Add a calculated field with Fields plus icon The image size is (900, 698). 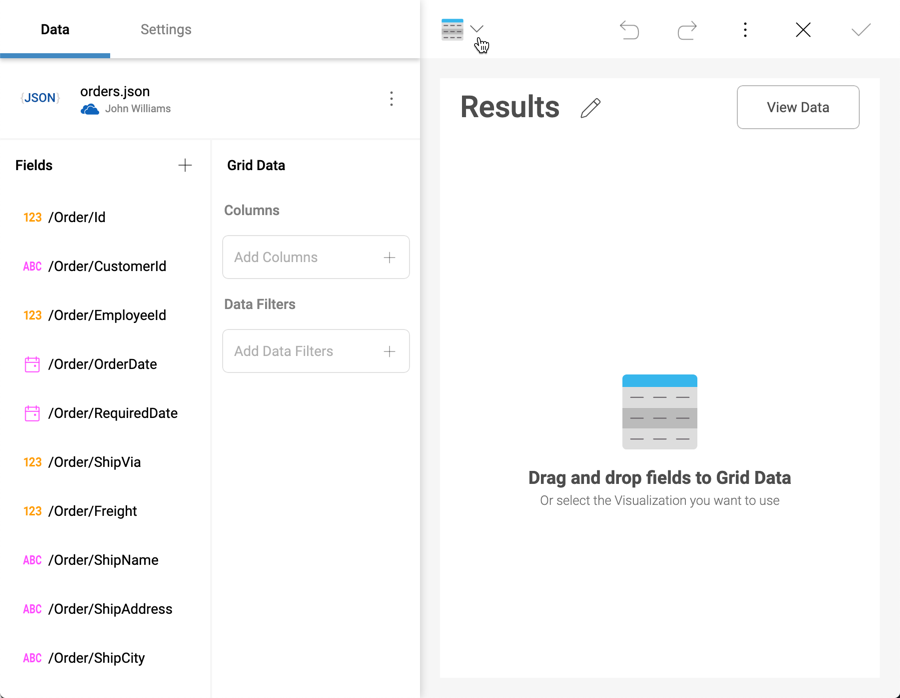point(185,165)
